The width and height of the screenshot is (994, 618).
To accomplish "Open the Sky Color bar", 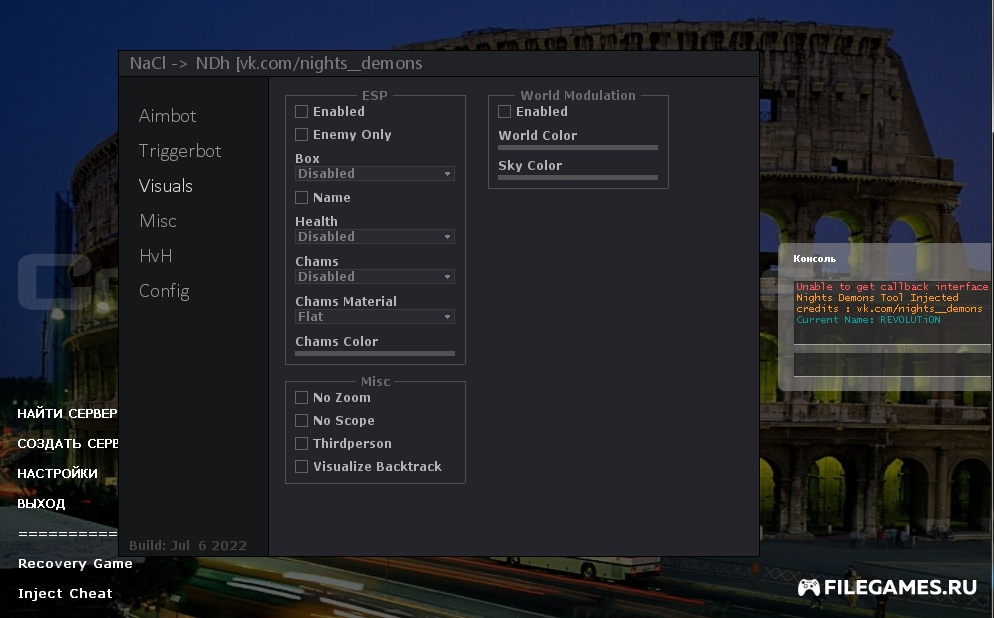I will click(578, 177).
